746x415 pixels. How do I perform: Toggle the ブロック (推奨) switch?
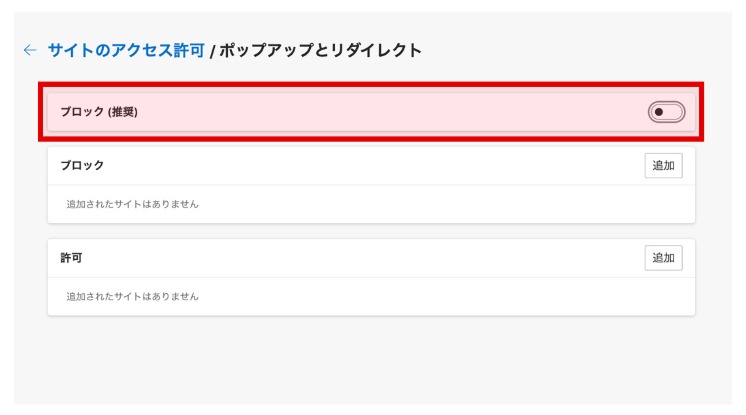[x=666, y=112]
